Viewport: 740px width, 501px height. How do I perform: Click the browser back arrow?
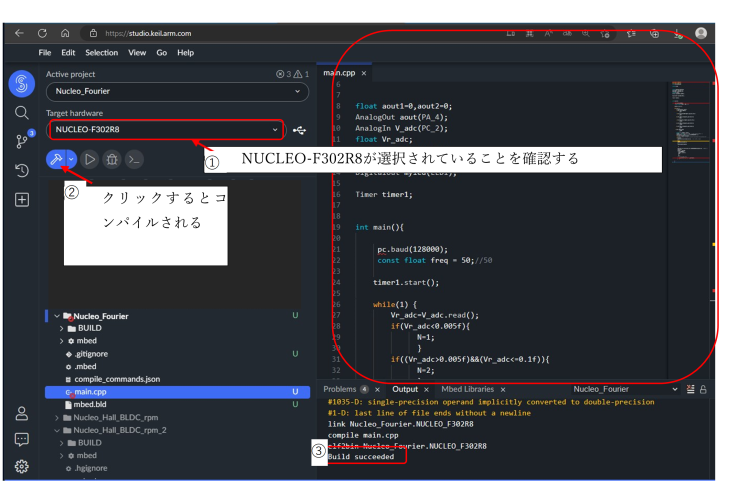tap(19, 33)
